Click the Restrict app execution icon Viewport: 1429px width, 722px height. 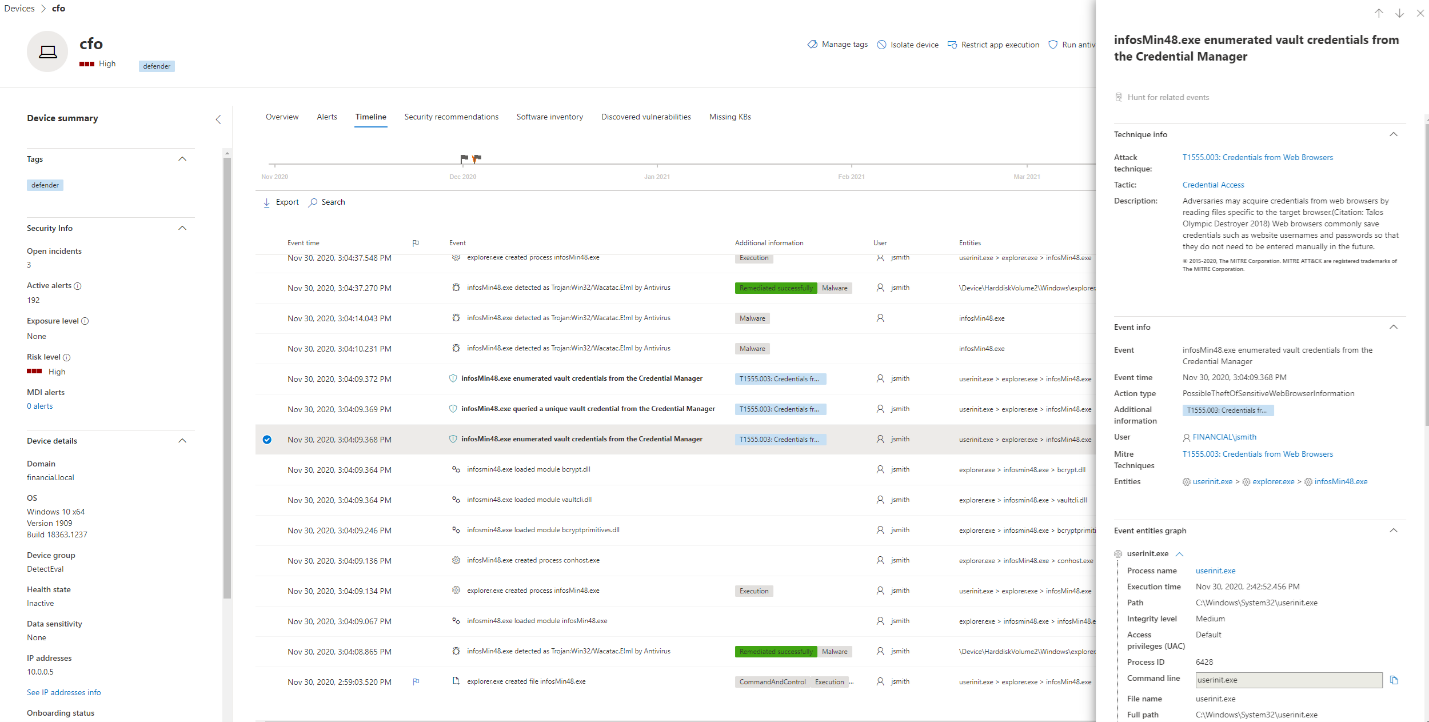coord(952,45)
